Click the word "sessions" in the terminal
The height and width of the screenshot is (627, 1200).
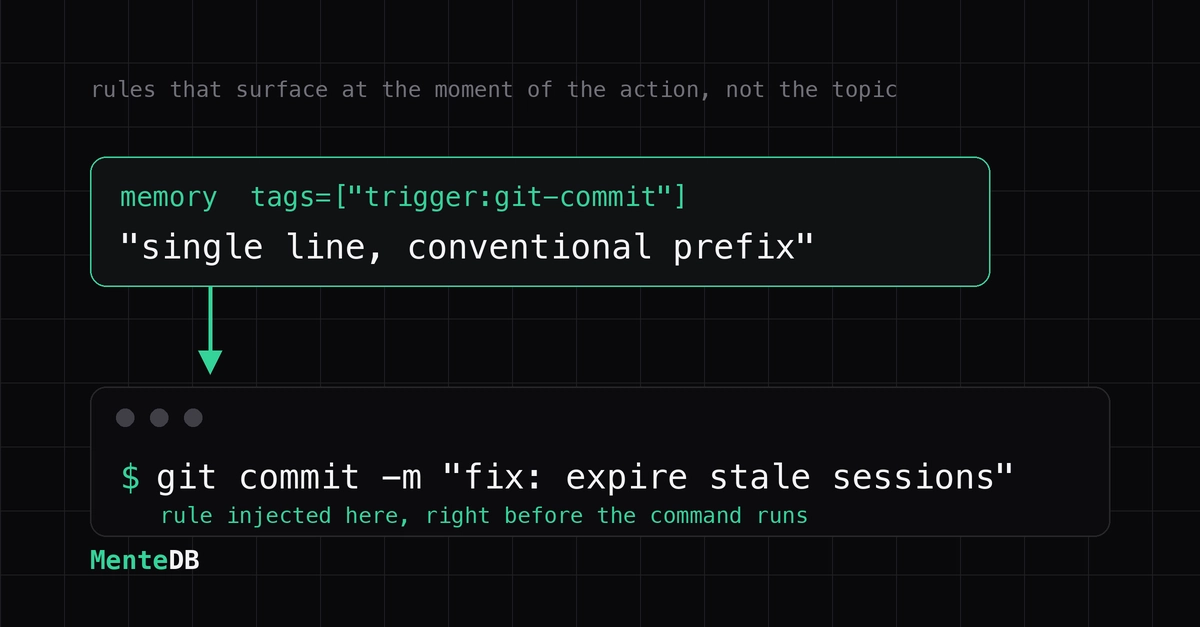click(914, 478)
